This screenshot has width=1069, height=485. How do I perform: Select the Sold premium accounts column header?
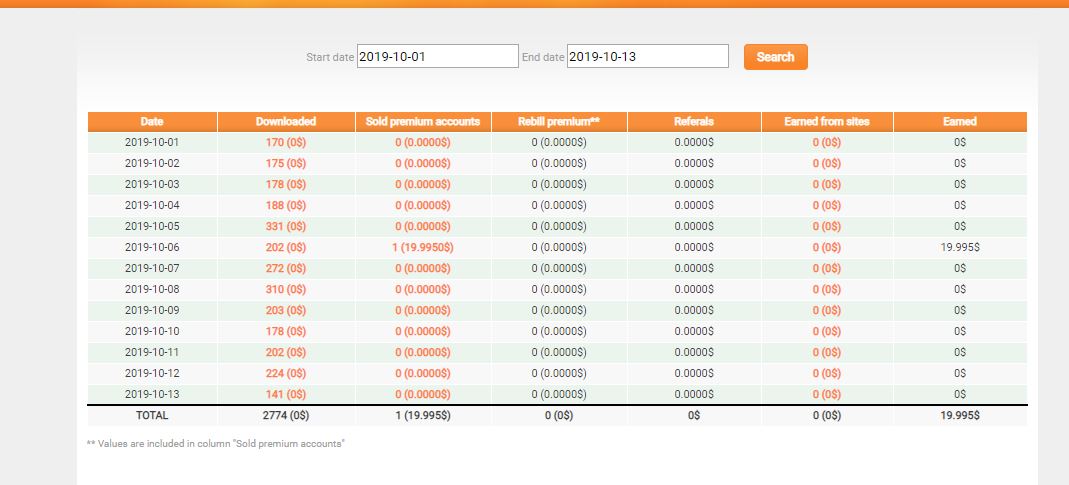(x=423, y=121)
